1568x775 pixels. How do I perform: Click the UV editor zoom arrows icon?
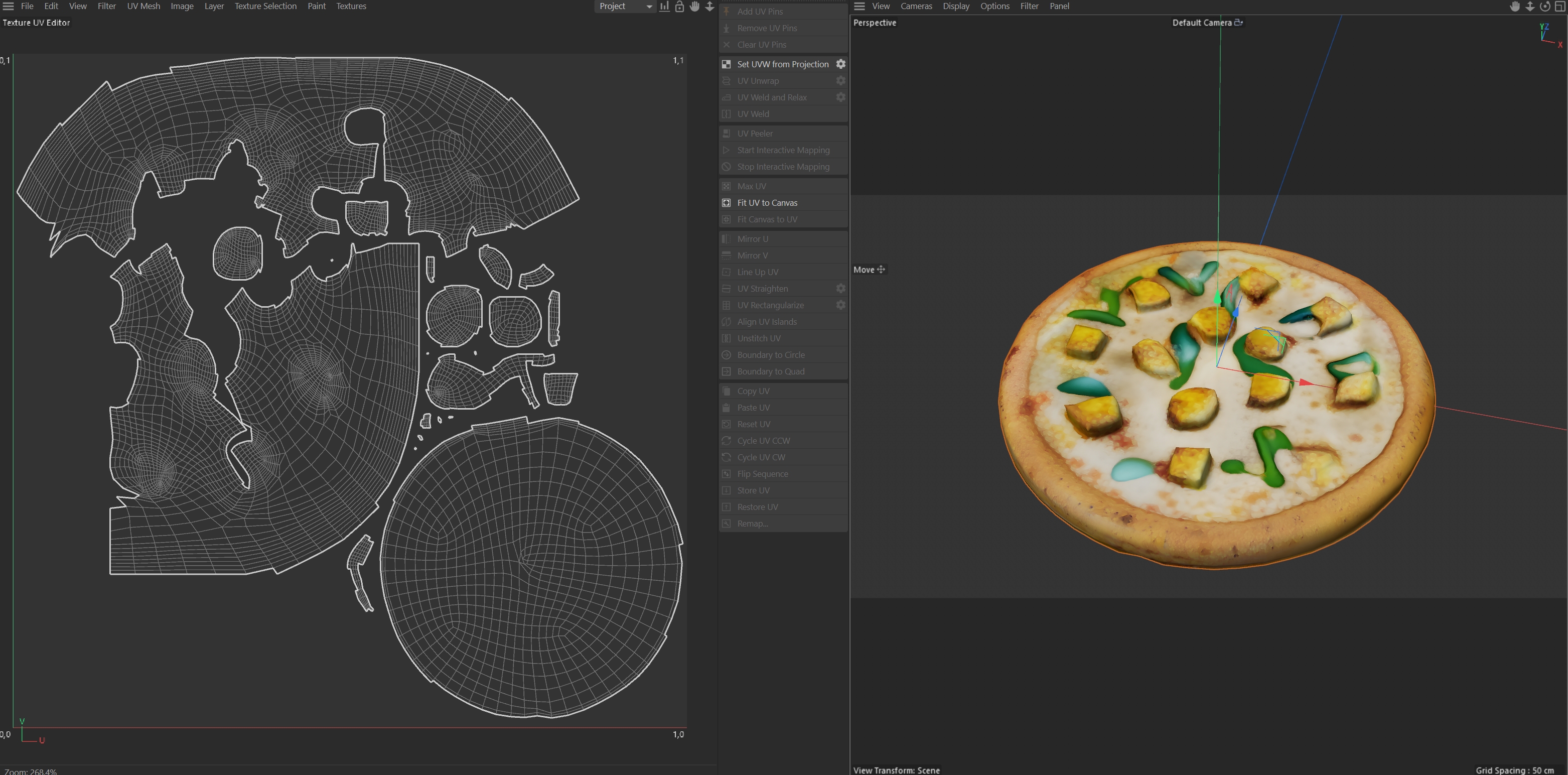[x=709, y=6]
